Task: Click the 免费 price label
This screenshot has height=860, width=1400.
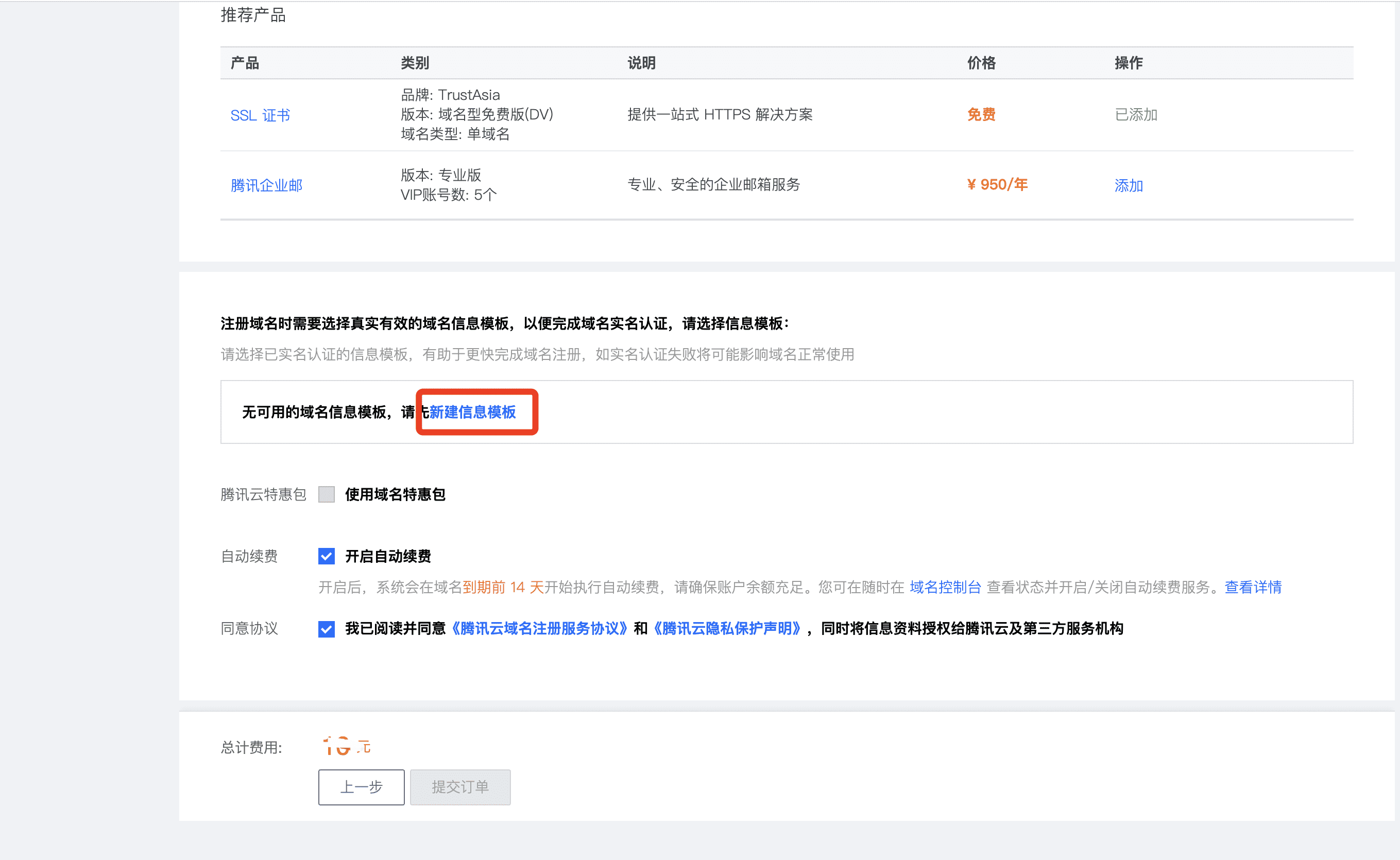Action: [x=981, y=115]
